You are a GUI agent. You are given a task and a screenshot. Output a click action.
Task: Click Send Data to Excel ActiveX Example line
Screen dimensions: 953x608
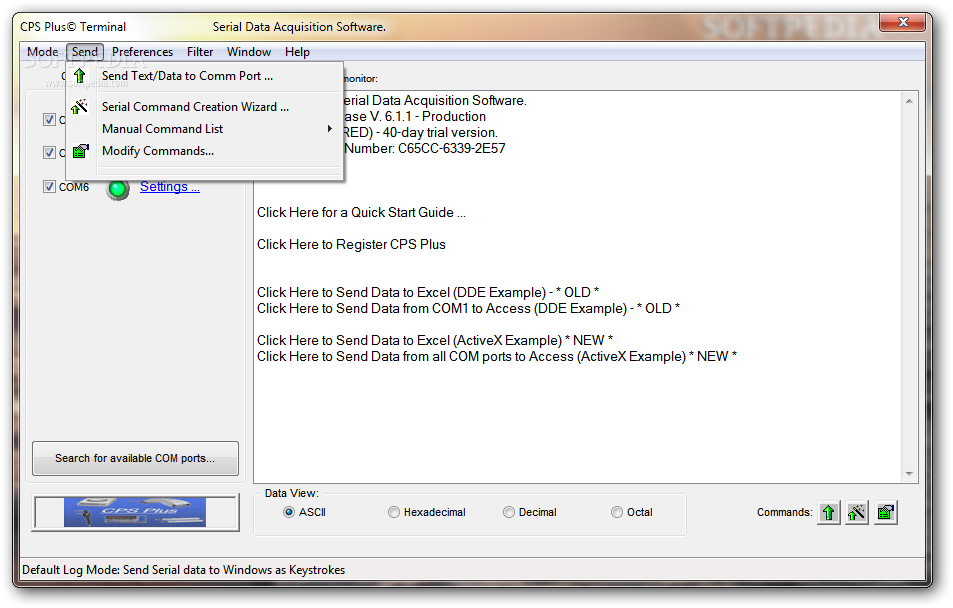click(435, 340)
